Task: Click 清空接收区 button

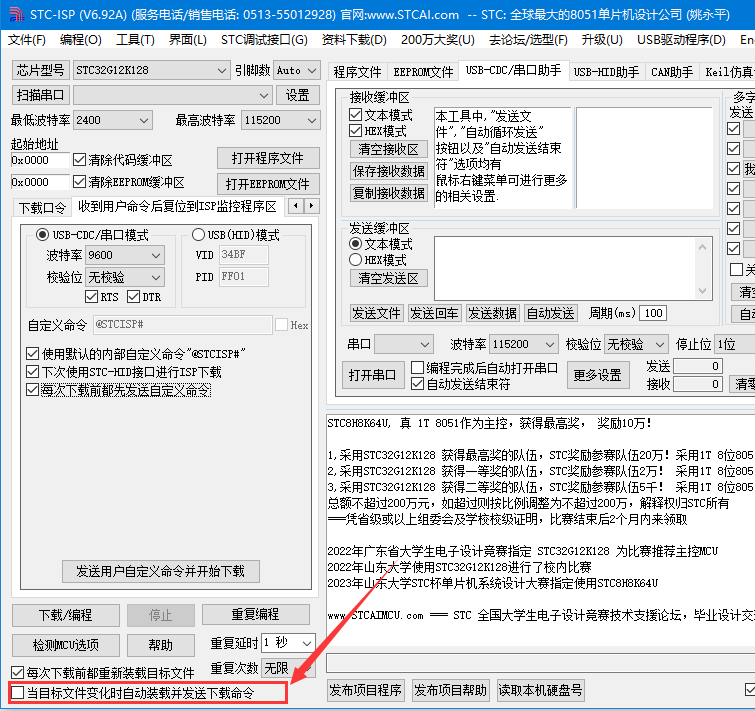Action: click(x=389, y=149)
